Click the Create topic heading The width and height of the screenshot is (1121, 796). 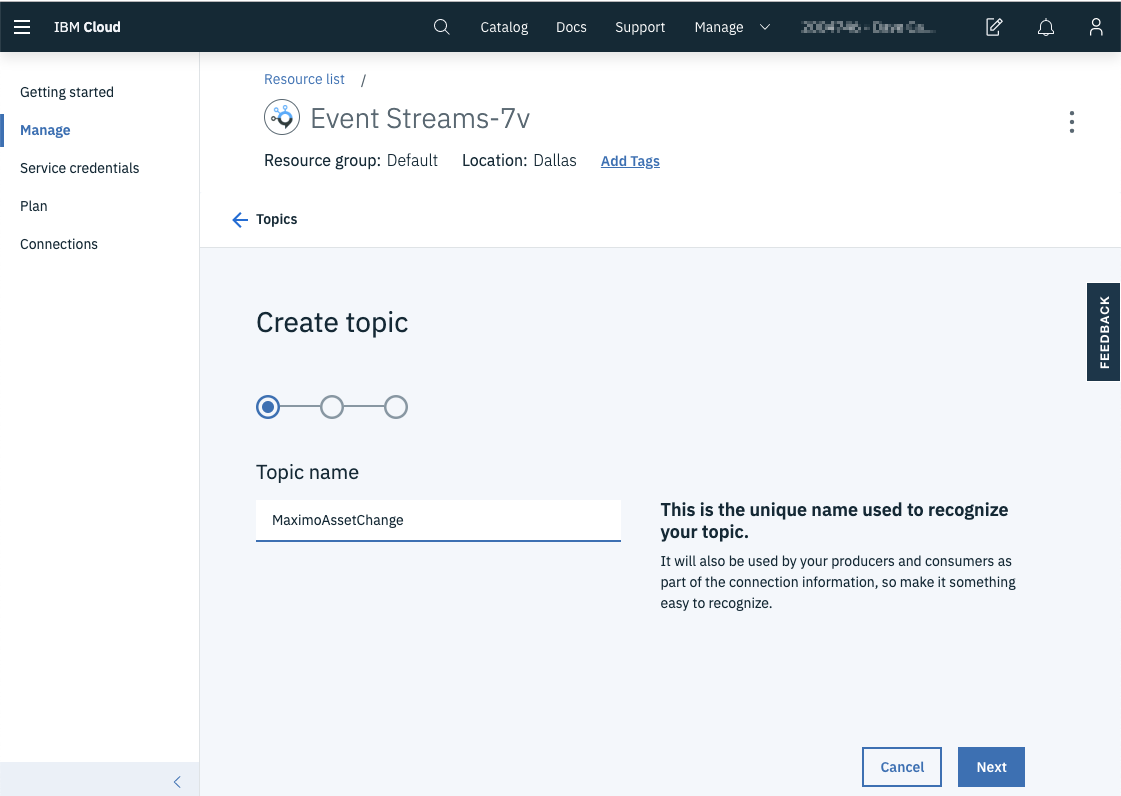pyautogui.click(x=332, y=323)
